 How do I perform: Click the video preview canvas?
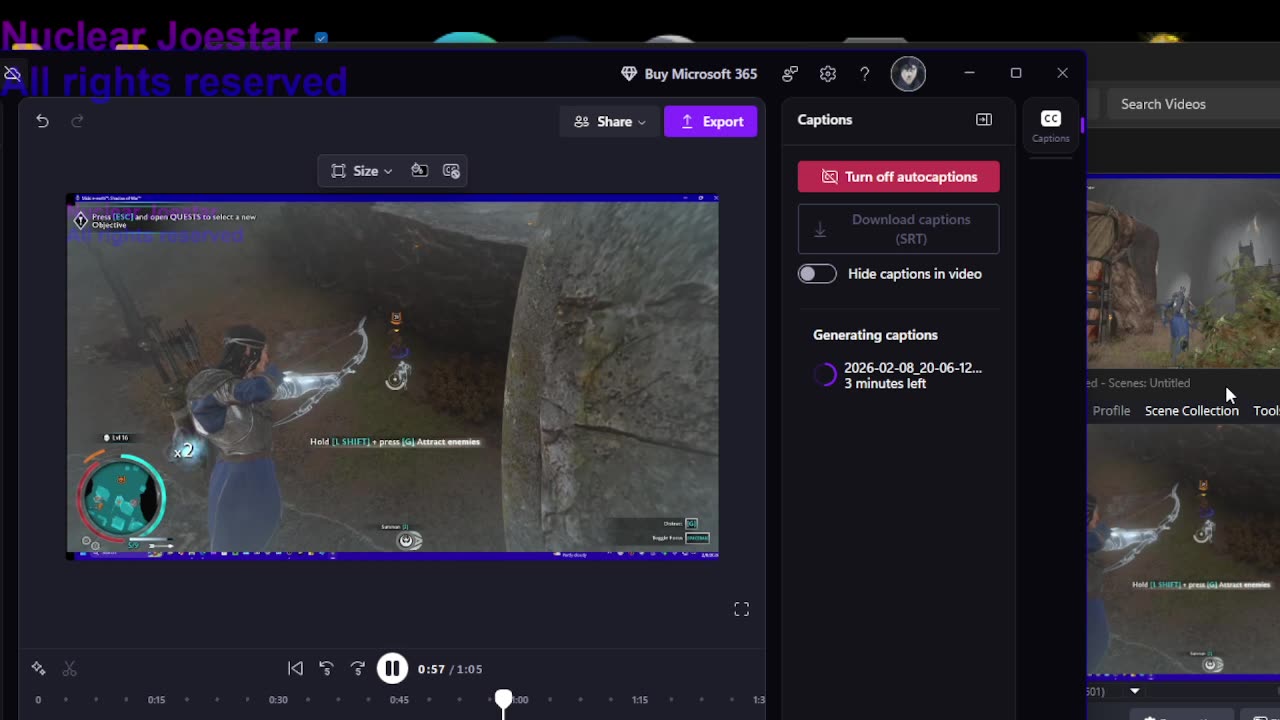pyautogui.click(x=392, y=377)
